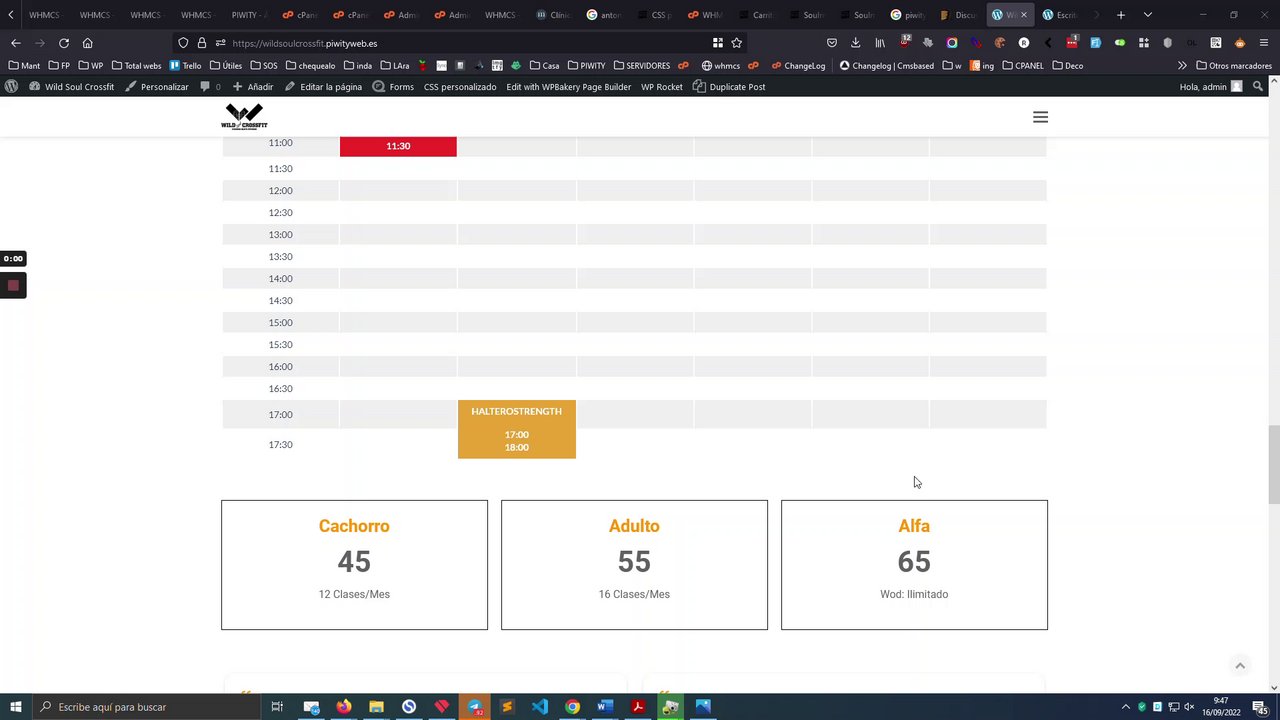Open the browser home icon
This screenshot has height=720, width=1280.
88,43
